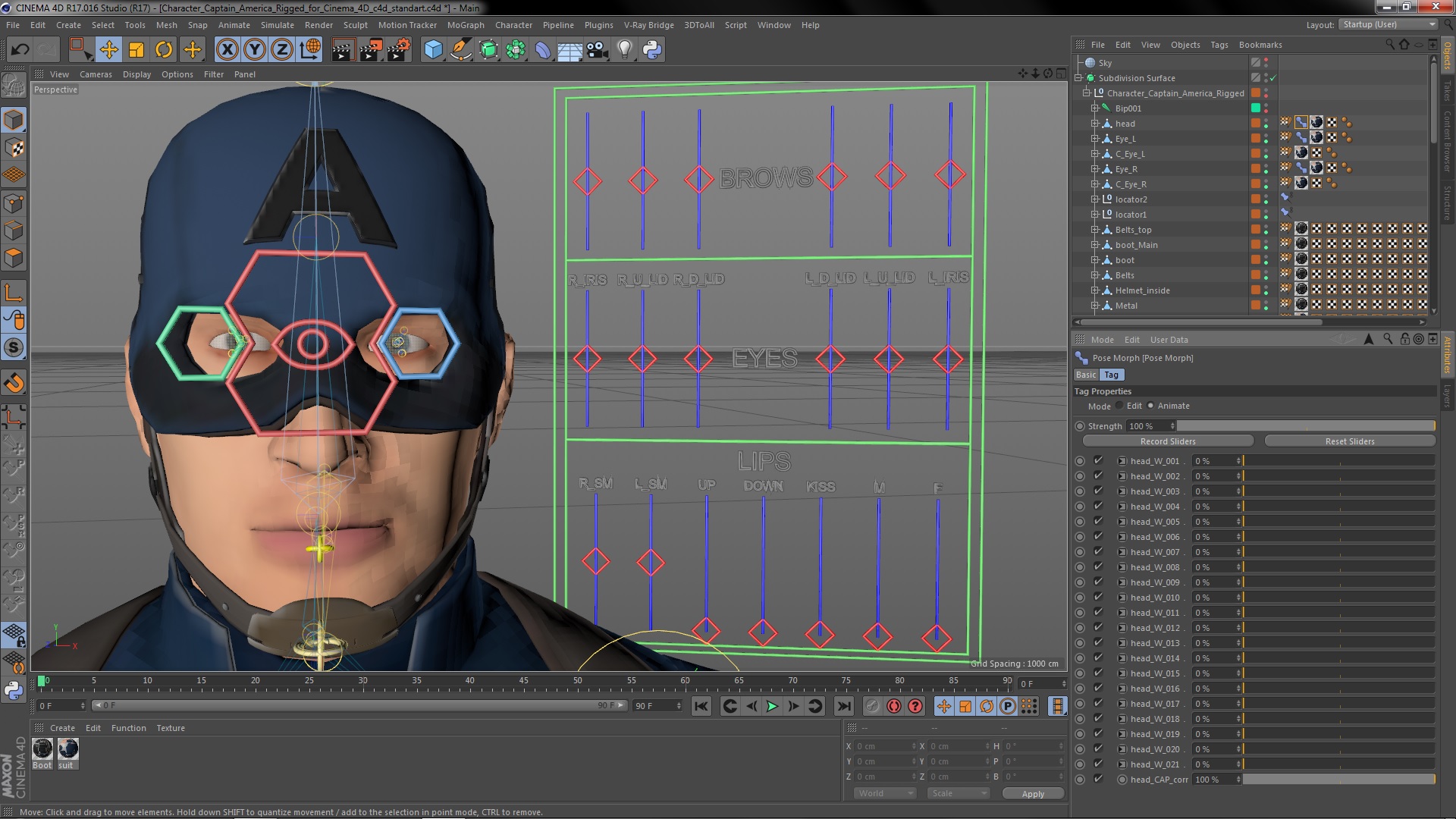The width and height of the screenshot is (1456, 819).
Task: Toggle Subdivision Surface green enable checkmark
Action: click(x=1274, y=78)
